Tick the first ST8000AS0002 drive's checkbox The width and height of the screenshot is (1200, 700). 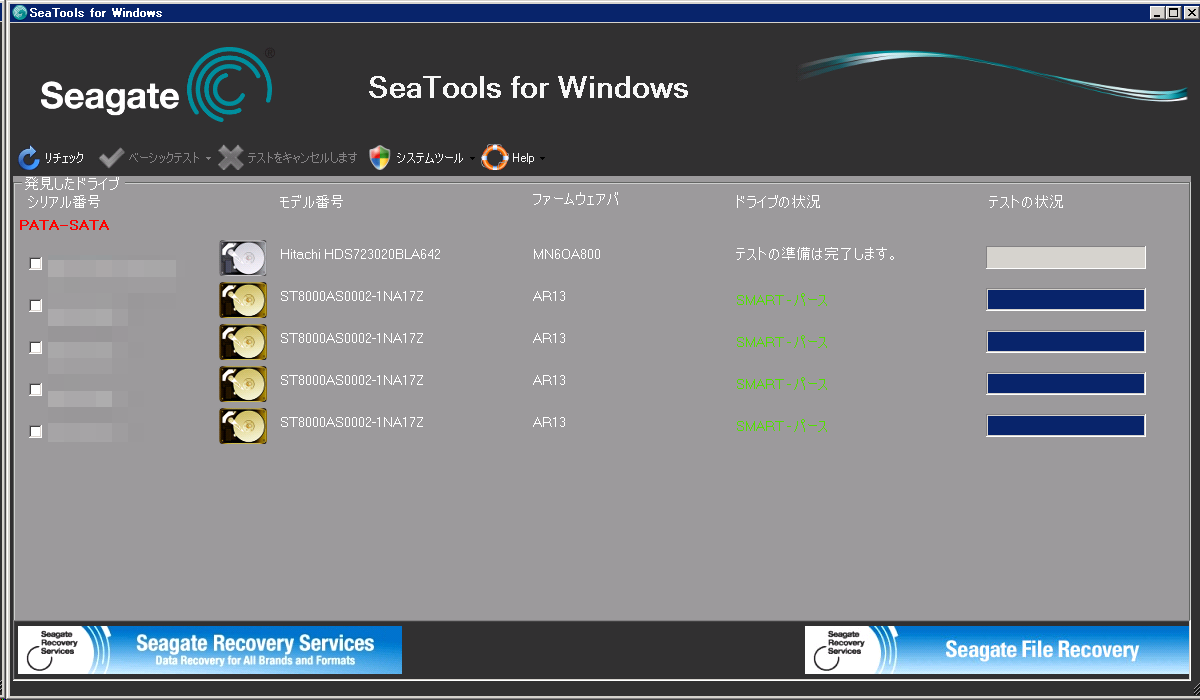click(36, 306)
